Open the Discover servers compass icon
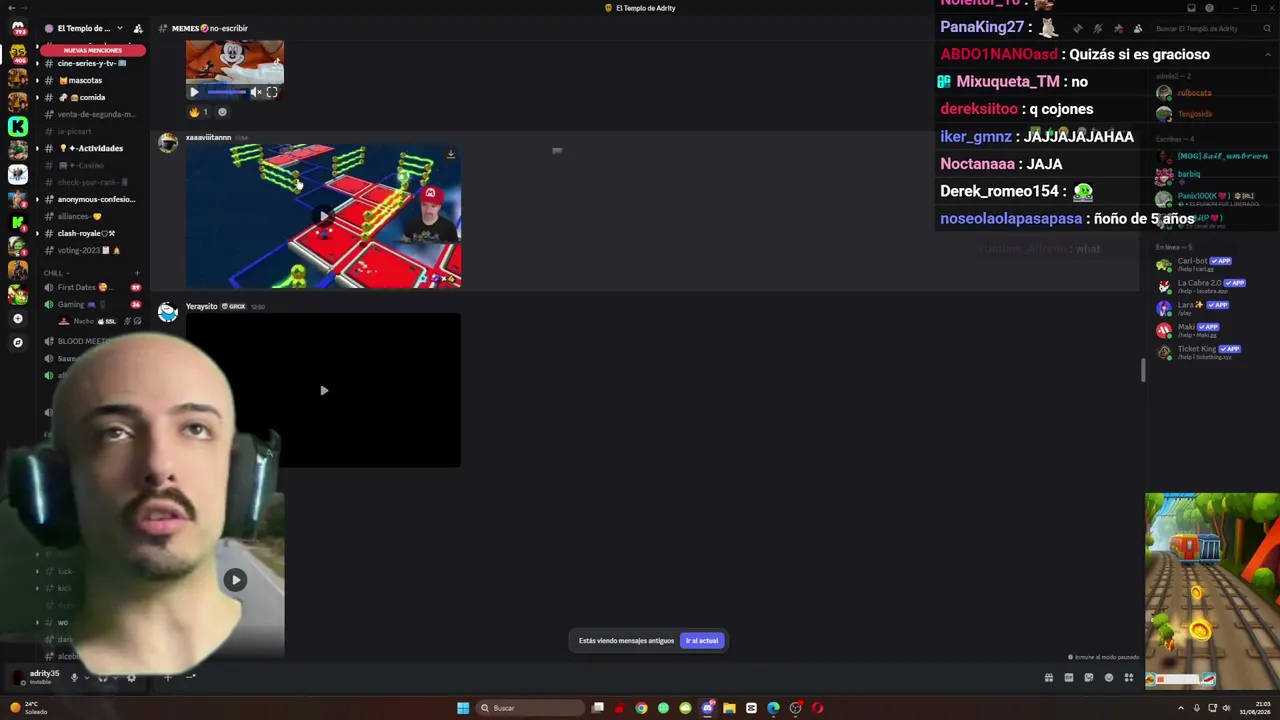 [17, 343]
